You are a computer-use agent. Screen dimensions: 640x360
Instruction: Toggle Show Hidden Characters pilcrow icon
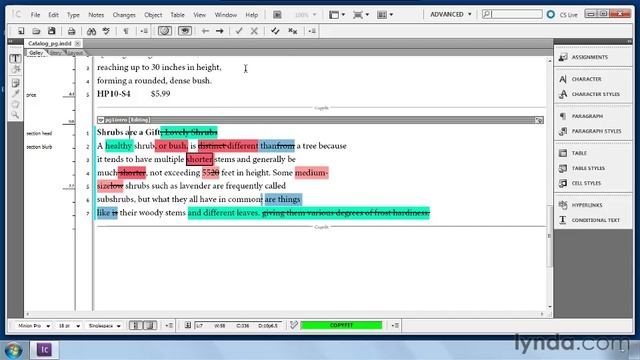126,31
